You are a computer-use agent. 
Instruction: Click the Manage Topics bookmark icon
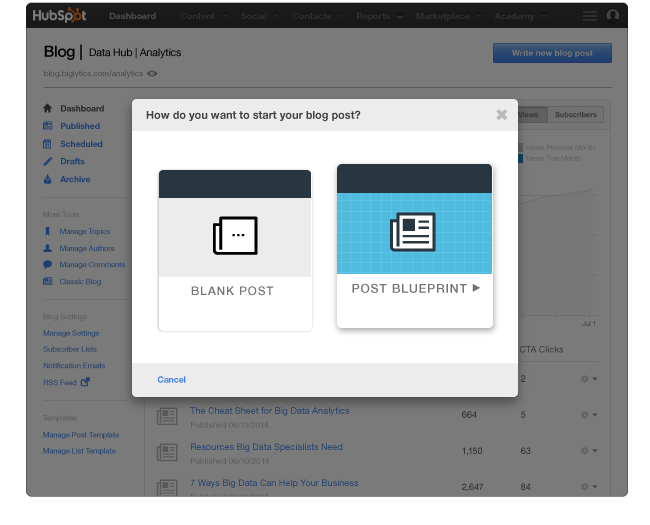coord(47,231)
